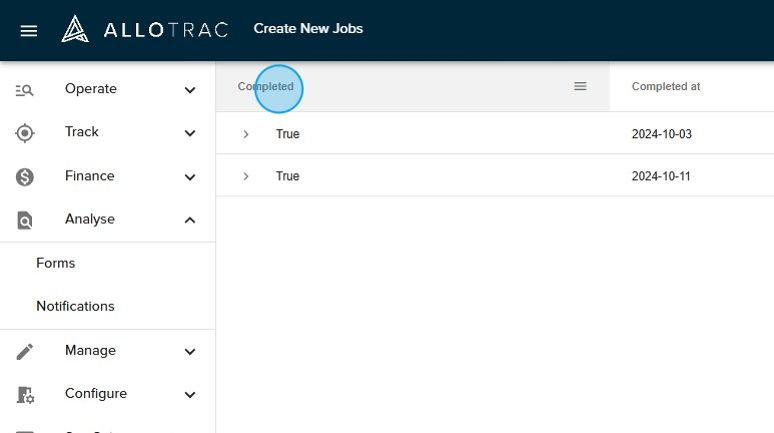Screen dimensions: 774x433
Task: Open Notifications under Analyse
Action: point(75,306)
